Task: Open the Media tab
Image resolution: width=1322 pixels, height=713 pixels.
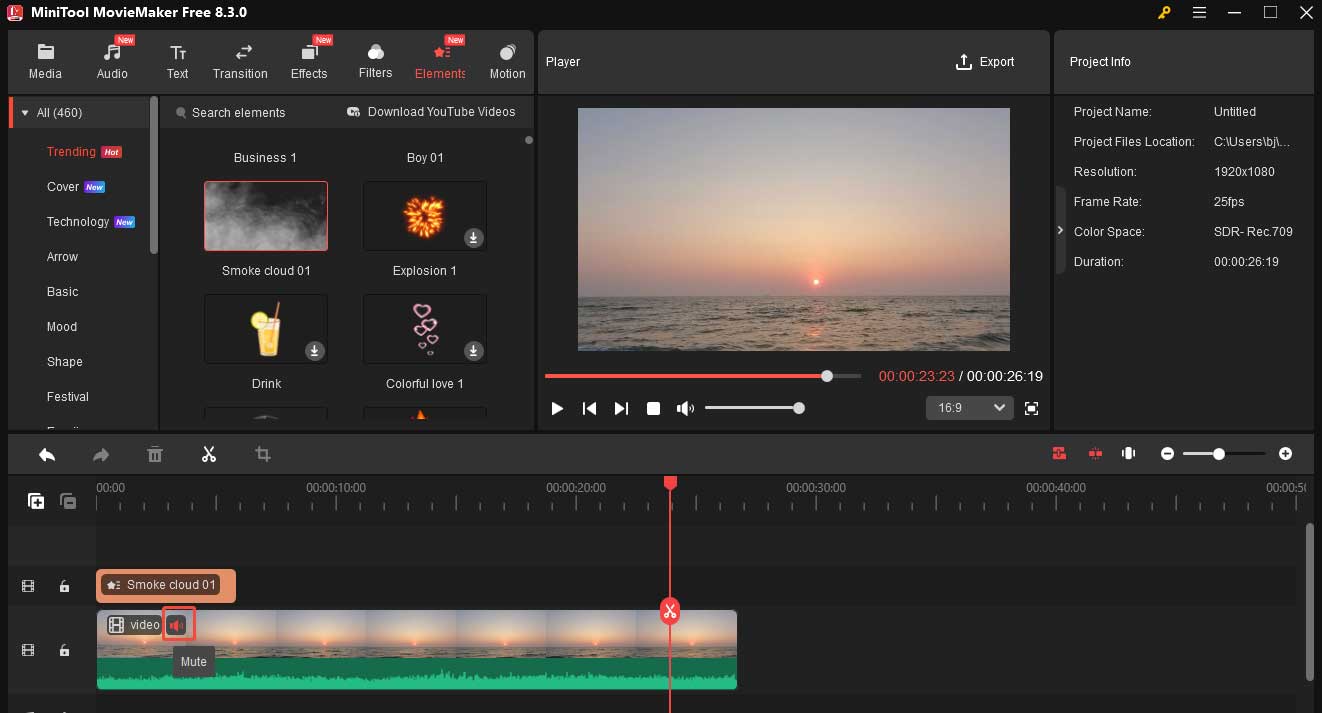Action: pos(45,62)
